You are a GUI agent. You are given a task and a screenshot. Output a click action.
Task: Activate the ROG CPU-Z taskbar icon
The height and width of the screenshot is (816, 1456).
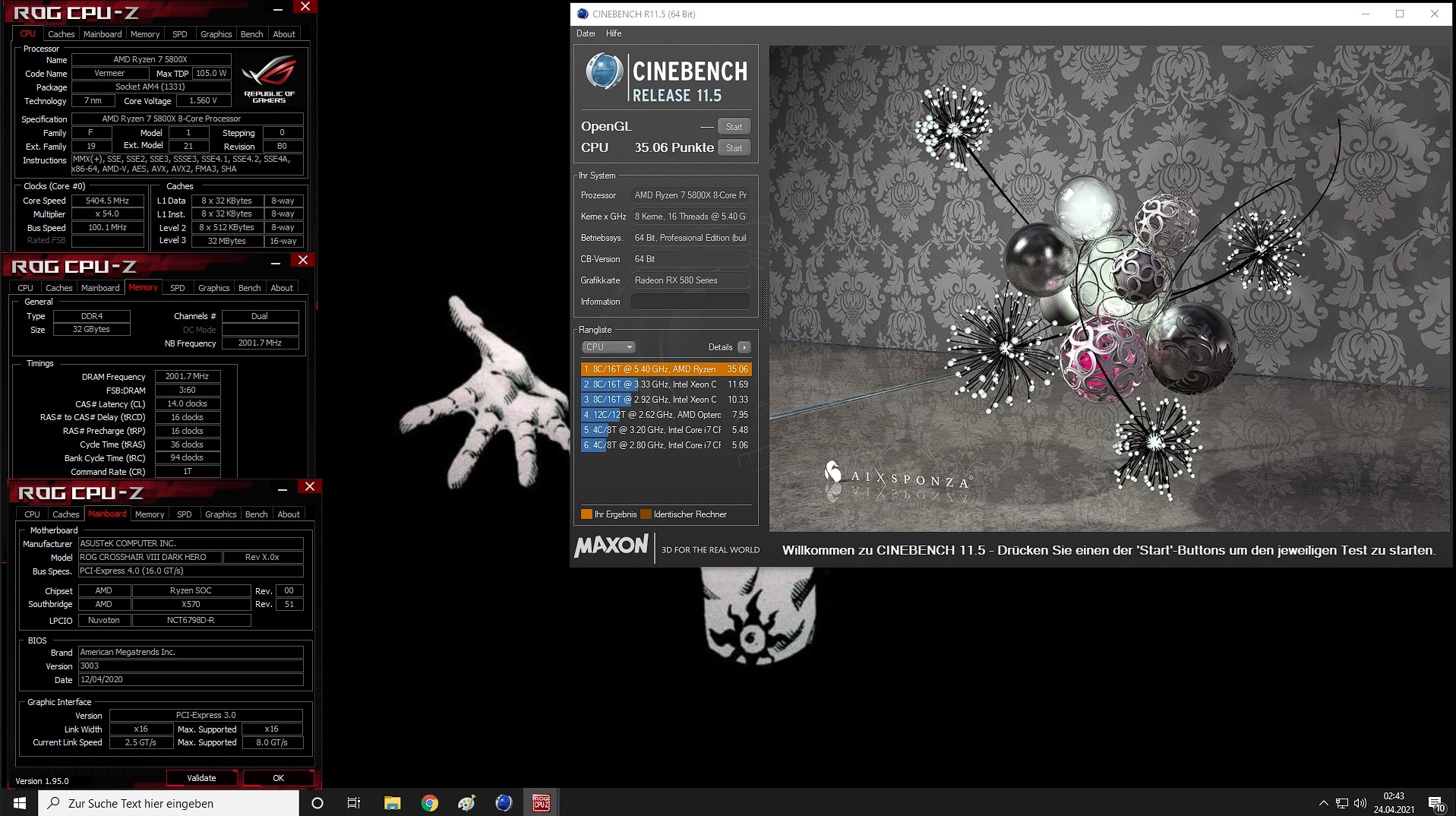pos(542,802)
